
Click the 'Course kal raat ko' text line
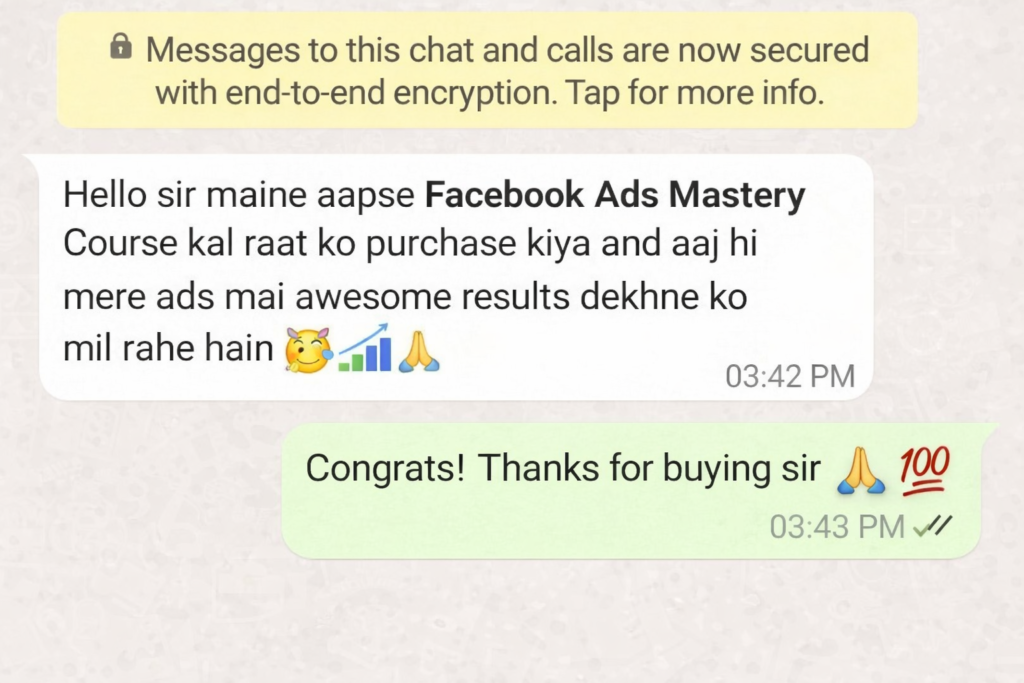[x=410, y=244]
